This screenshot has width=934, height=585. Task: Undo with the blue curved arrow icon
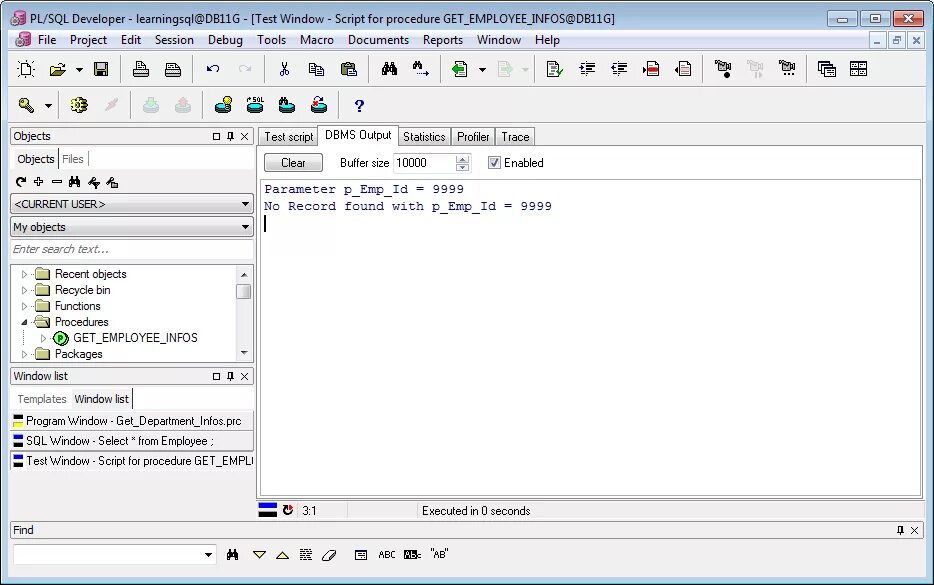click(x=213, y=69)
